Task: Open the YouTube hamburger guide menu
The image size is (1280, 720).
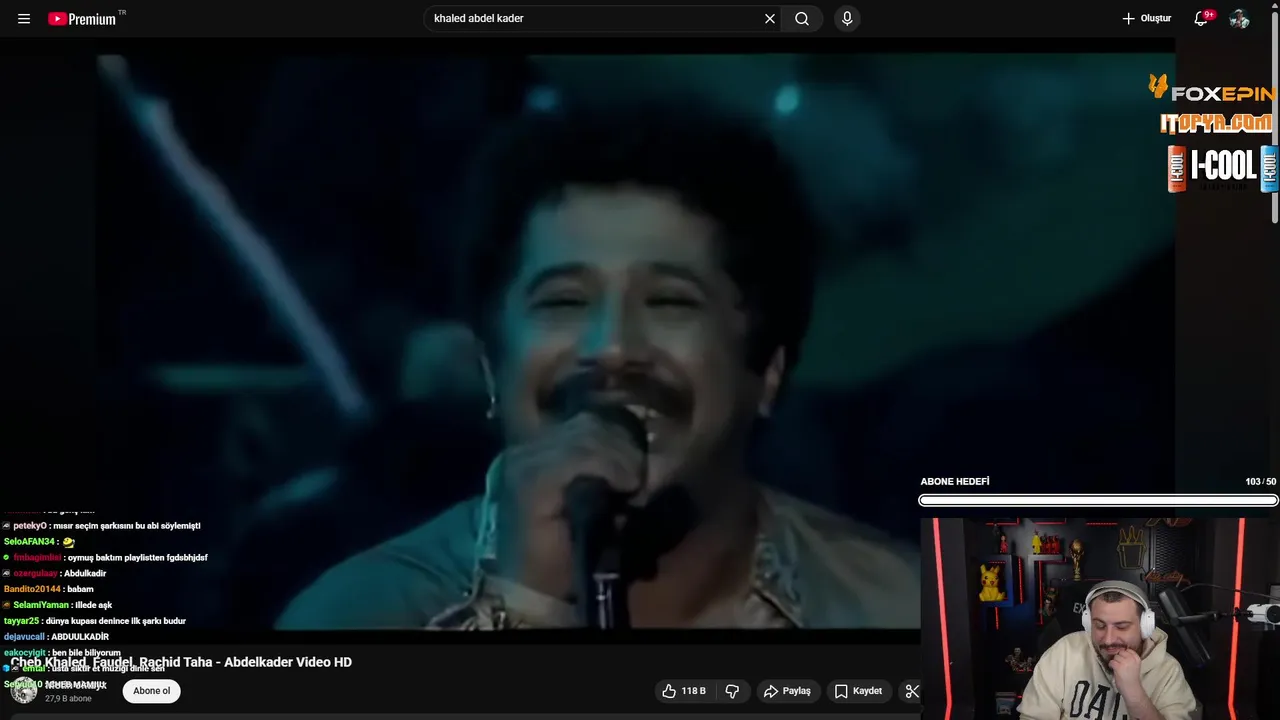Action: tap(24, 19)
